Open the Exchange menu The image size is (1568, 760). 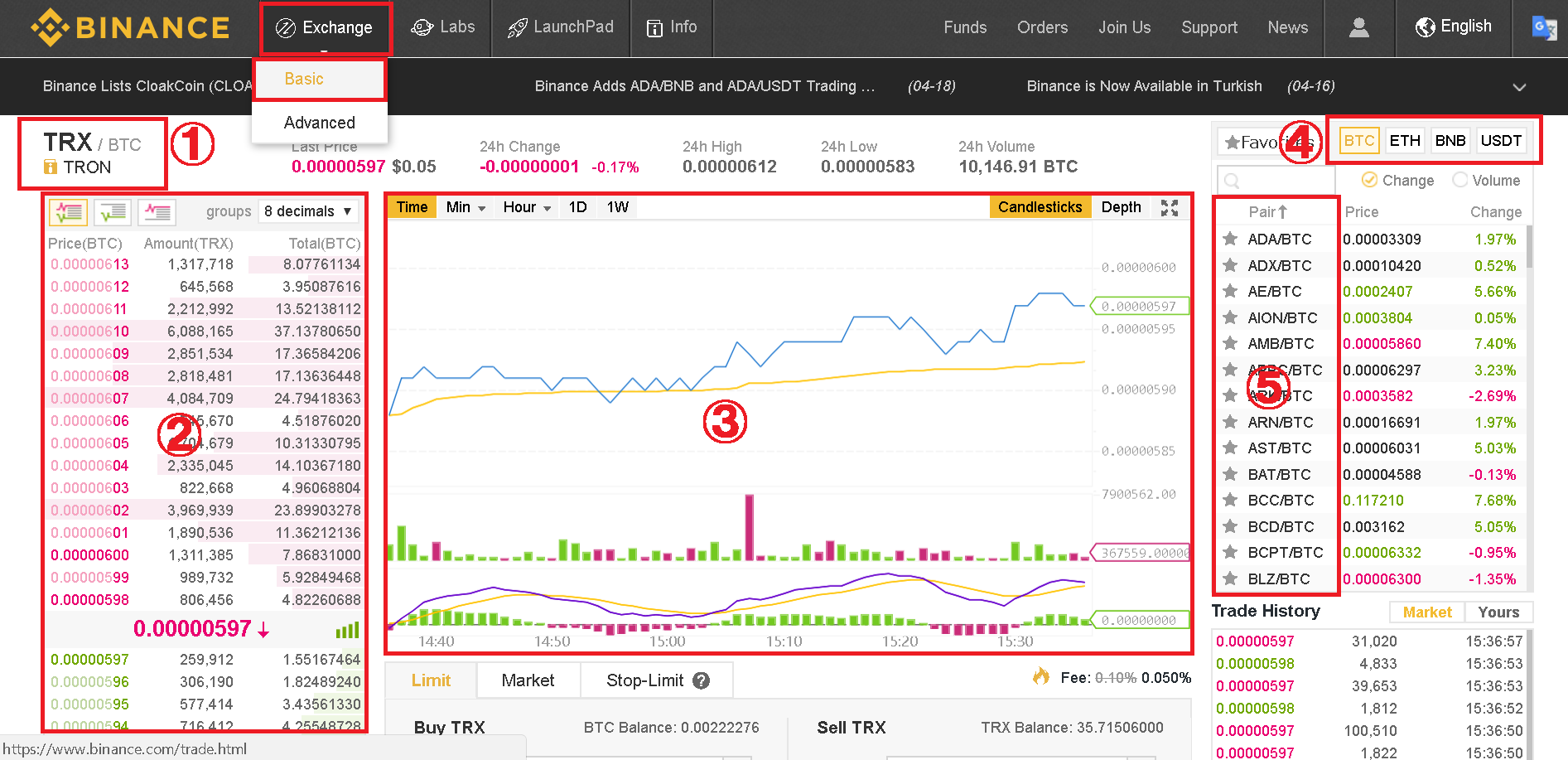tap(325, 28)
